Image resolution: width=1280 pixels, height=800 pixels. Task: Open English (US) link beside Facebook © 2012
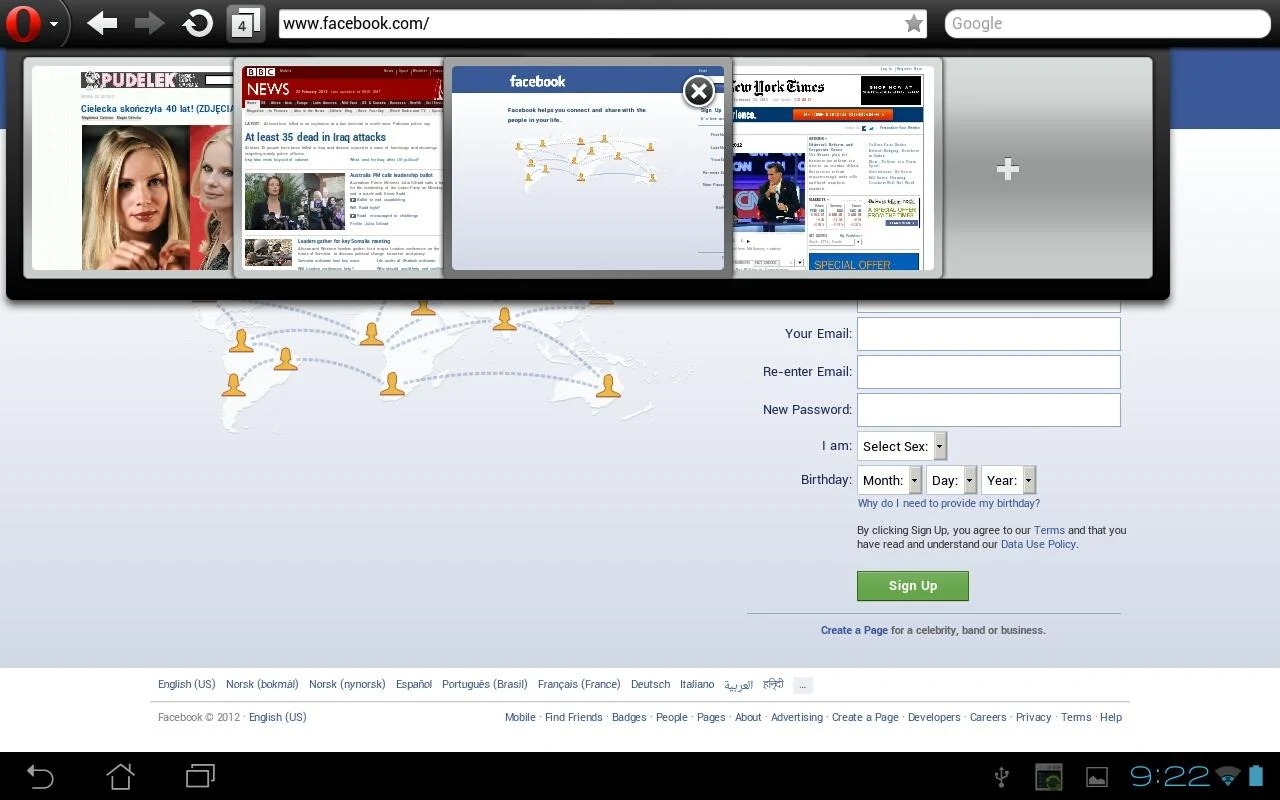pyautogui.click(x=278, y=718)
